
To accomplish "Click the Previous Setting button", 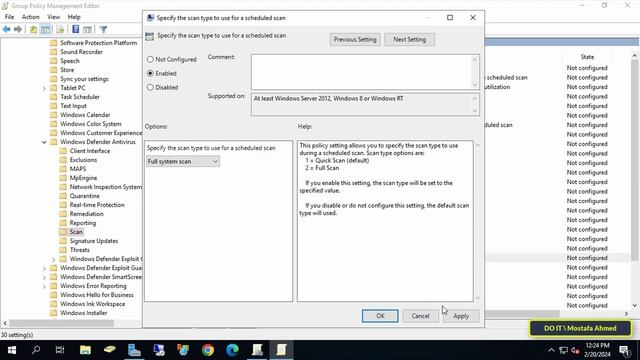I will click(x=355, y=40).
